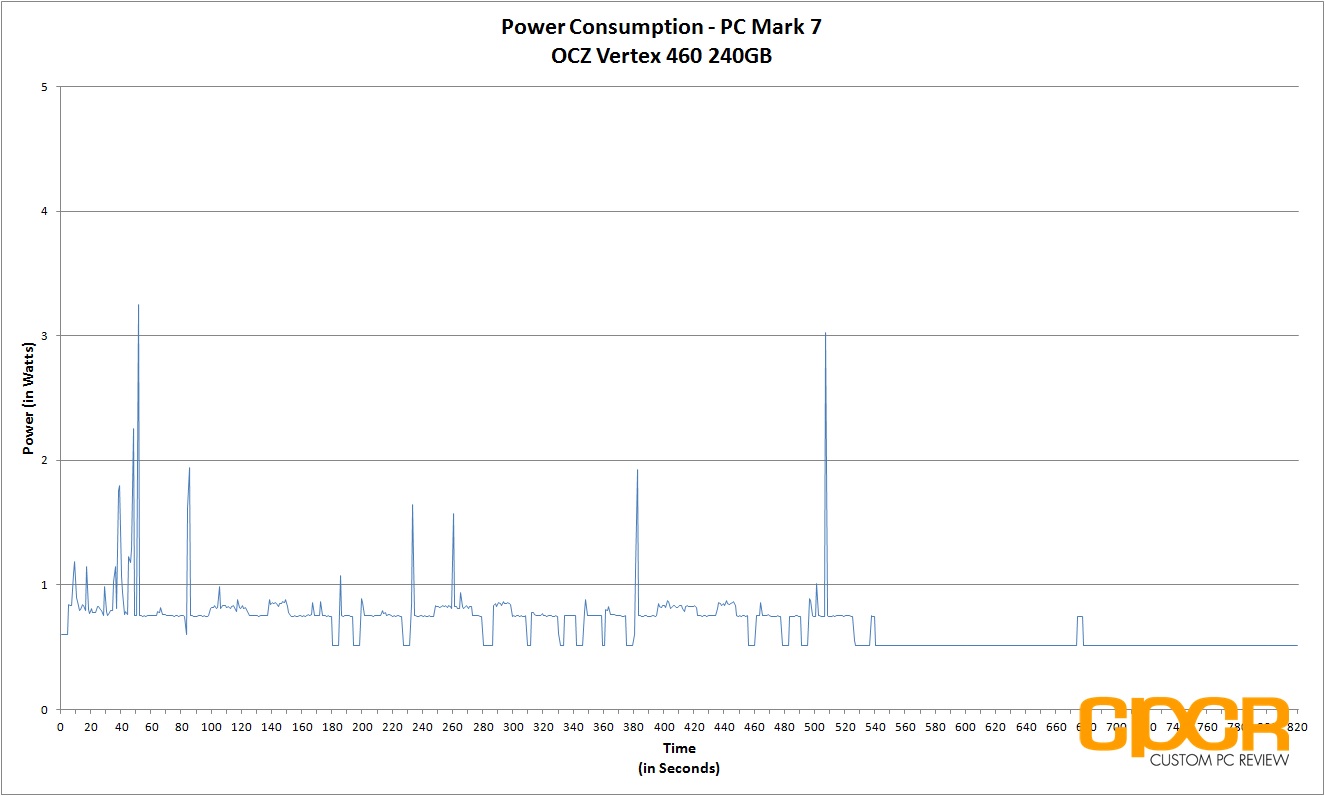Click the '260' tick label on the time axis
1325x796 pixels.
[x=452, y=727]
